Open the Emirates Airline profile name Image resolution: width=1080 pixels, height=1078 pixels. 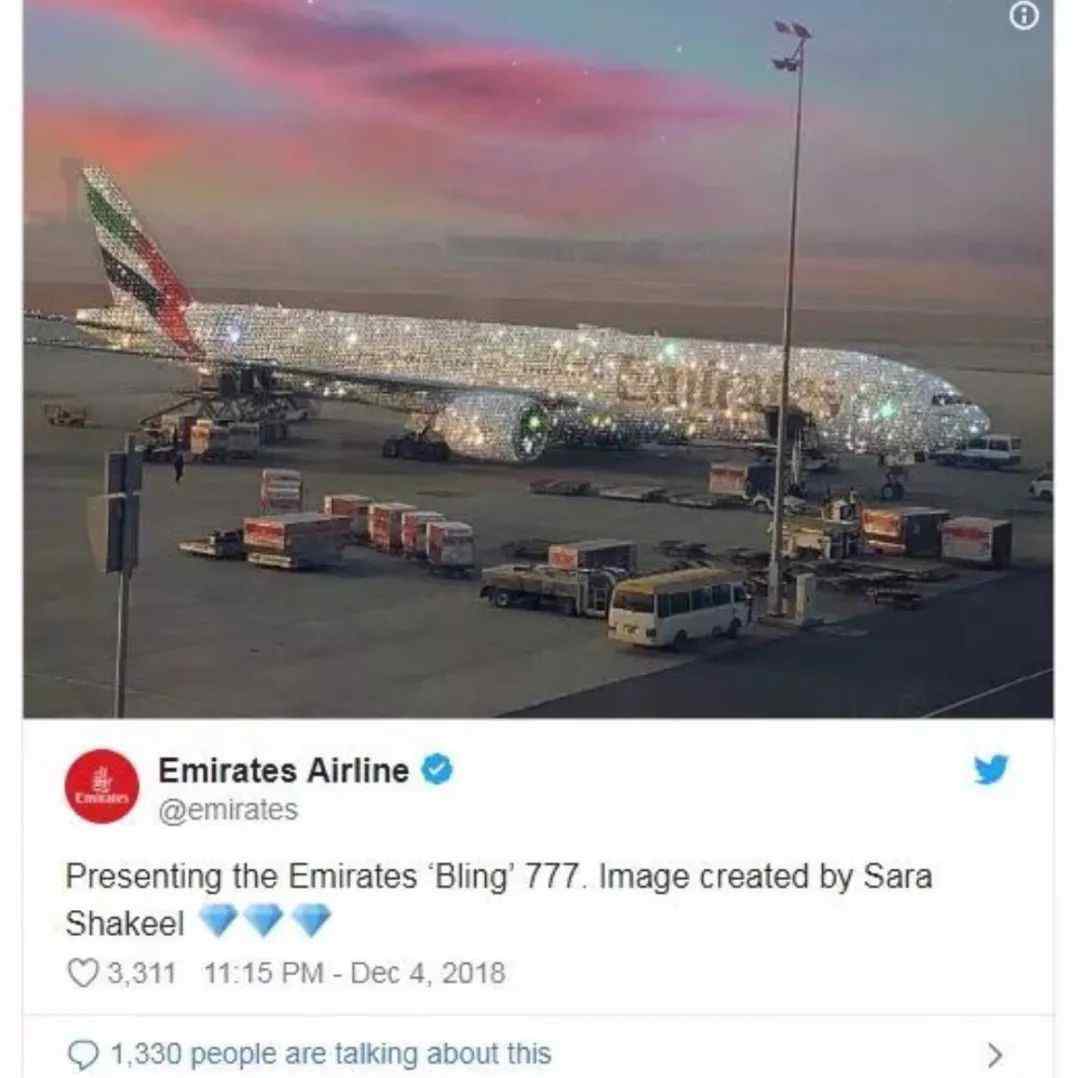point(284,770)
